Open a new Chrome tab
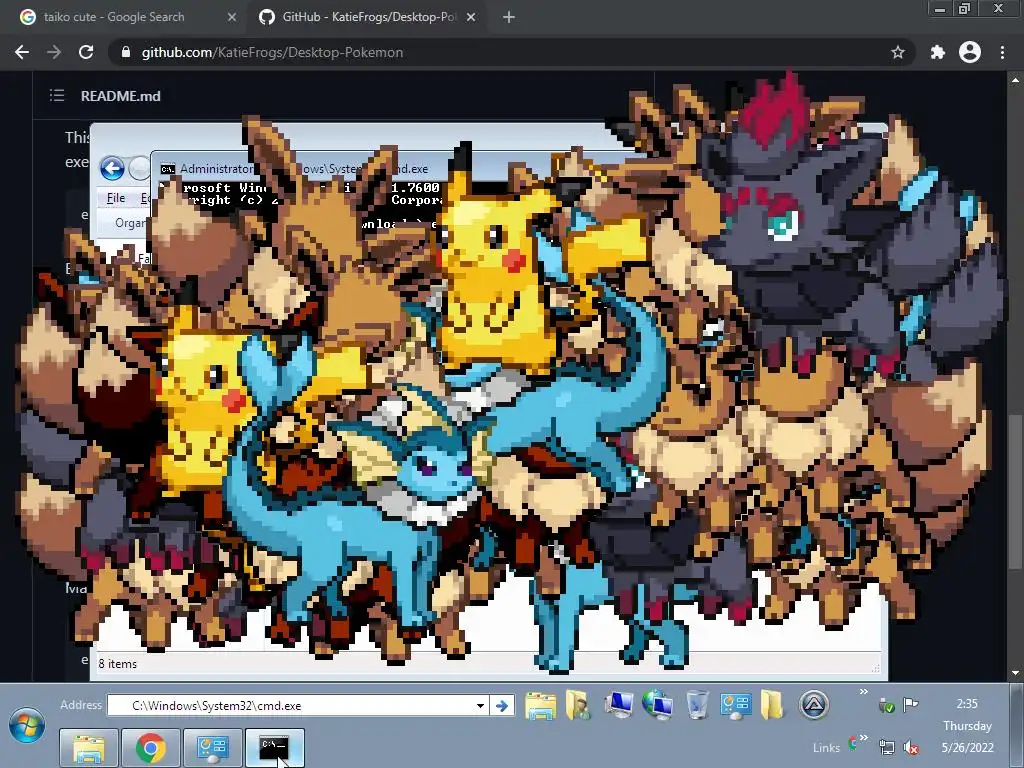1024x768 pixels. (509, 17)
